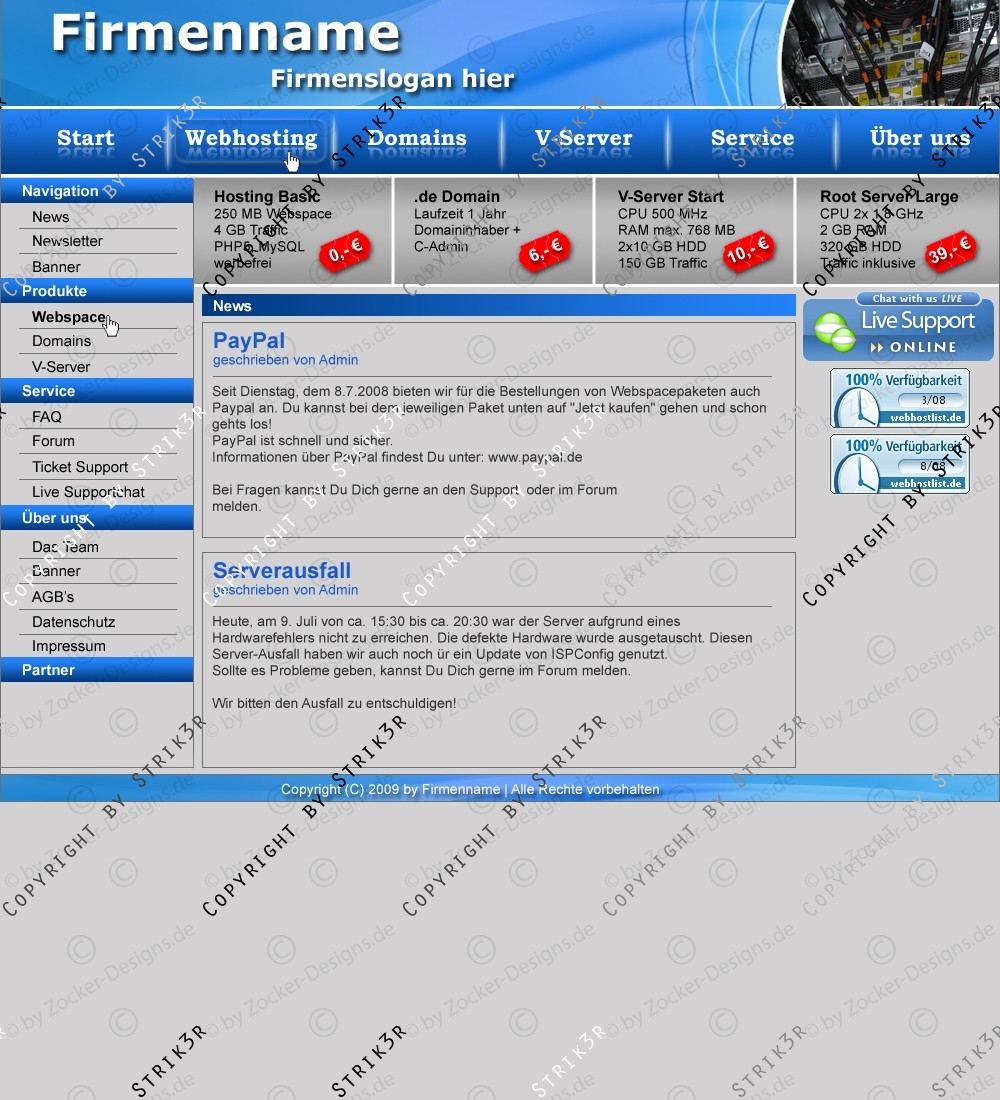Click the server photo in the header
The image size is (1000, 1100).
click(x=890, y=52)
